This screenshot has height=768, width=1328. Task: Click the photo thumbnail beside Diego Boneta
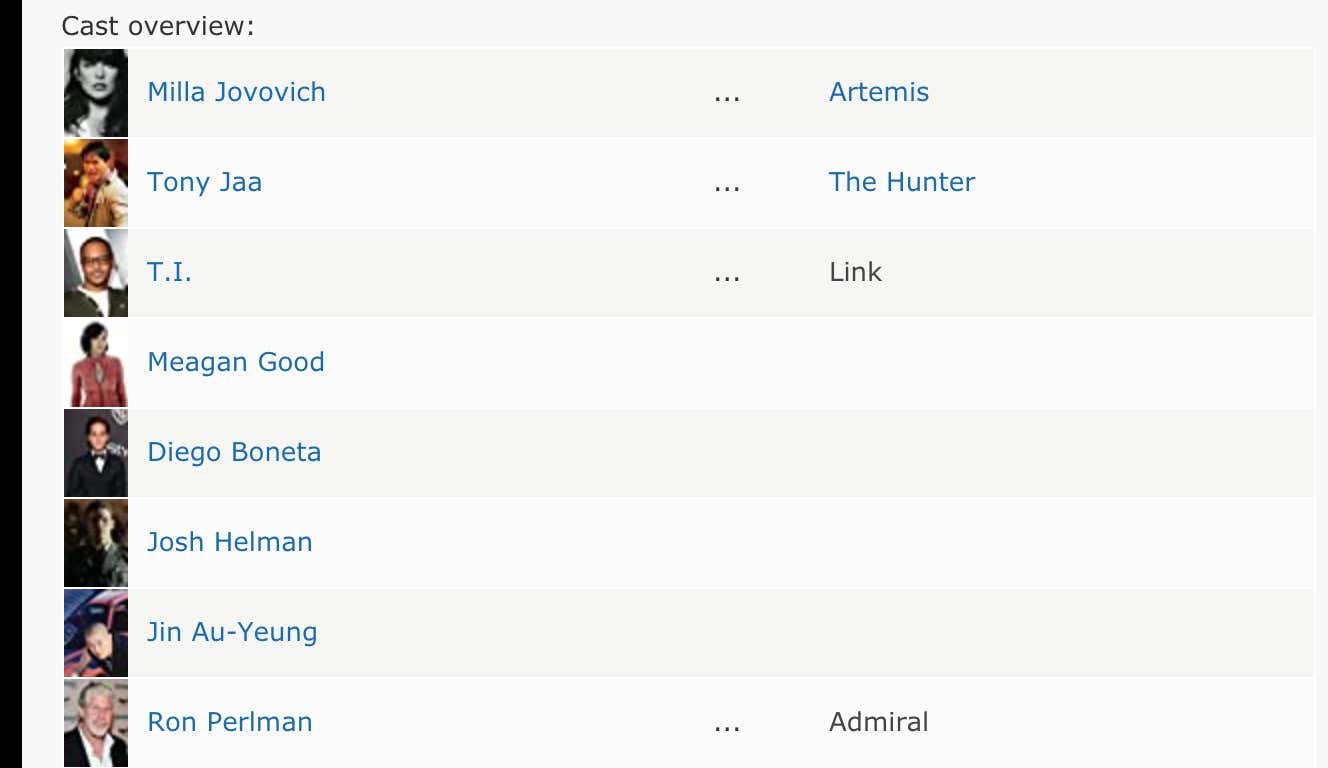(96, 452)
